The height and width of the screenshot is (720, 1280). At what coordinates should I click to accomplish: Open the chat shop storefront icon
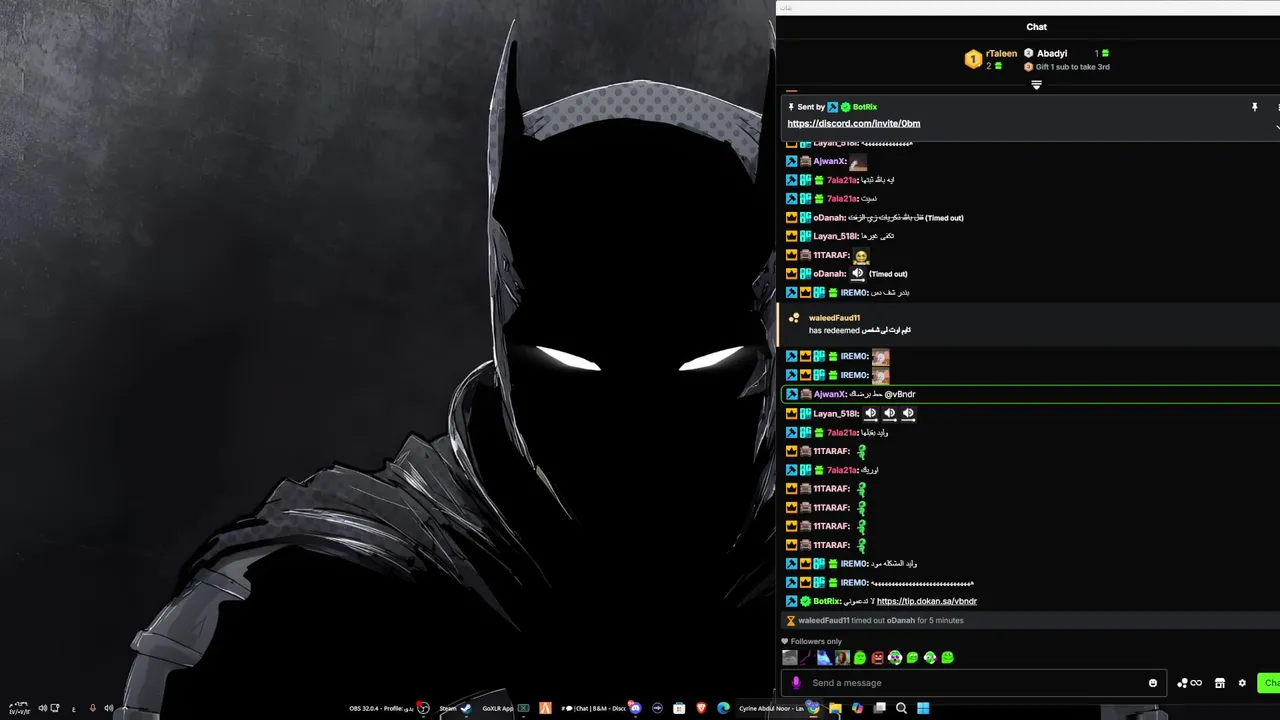coord(1220,683)
